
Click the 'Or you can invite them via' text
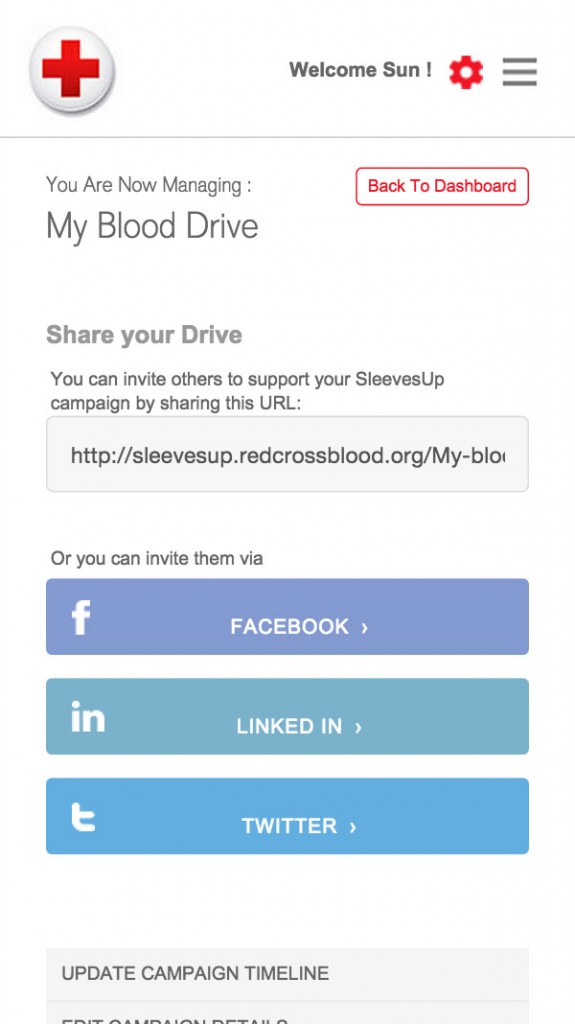click(157, 559)
